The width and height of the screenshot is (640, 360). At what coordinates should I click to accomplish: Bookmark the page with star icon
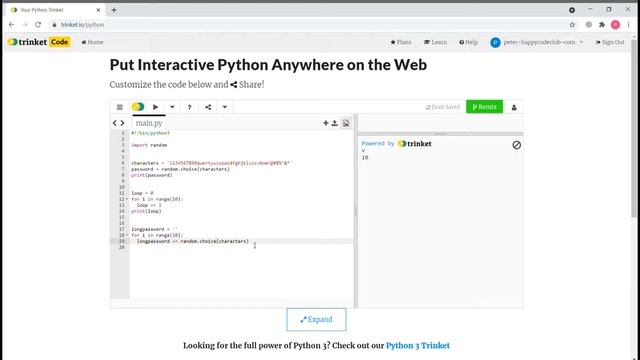[x=572, y=25]
